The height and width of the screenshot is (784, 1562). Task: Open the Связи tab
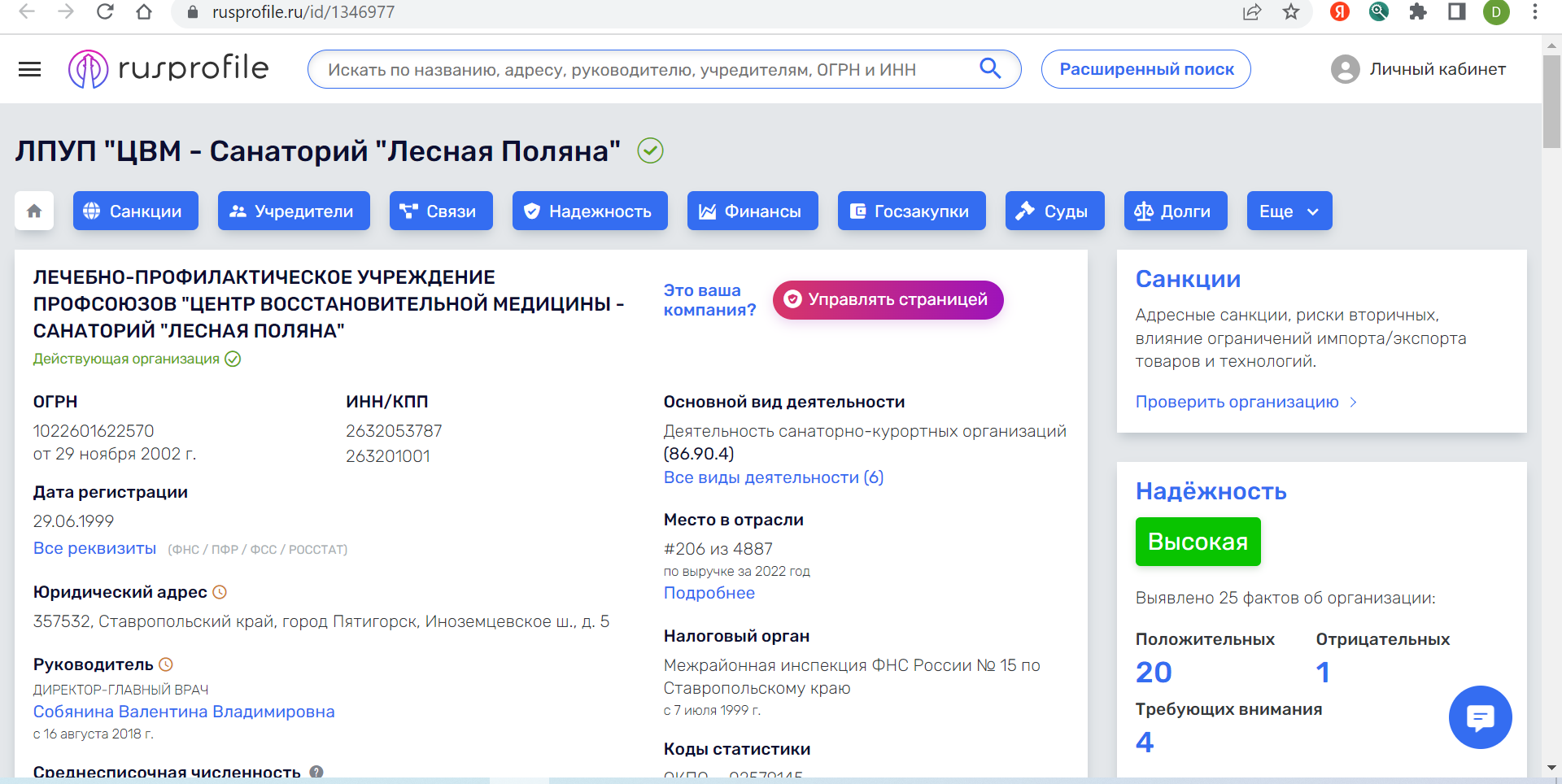click(441, 211)
